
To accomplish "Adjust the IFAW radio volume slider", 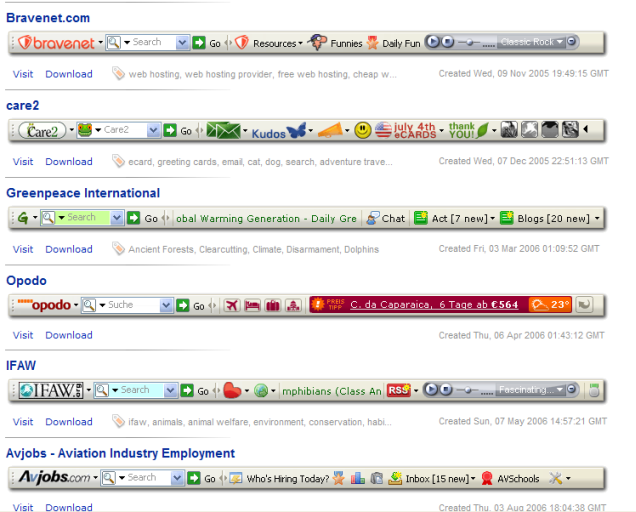I will 467,390.
